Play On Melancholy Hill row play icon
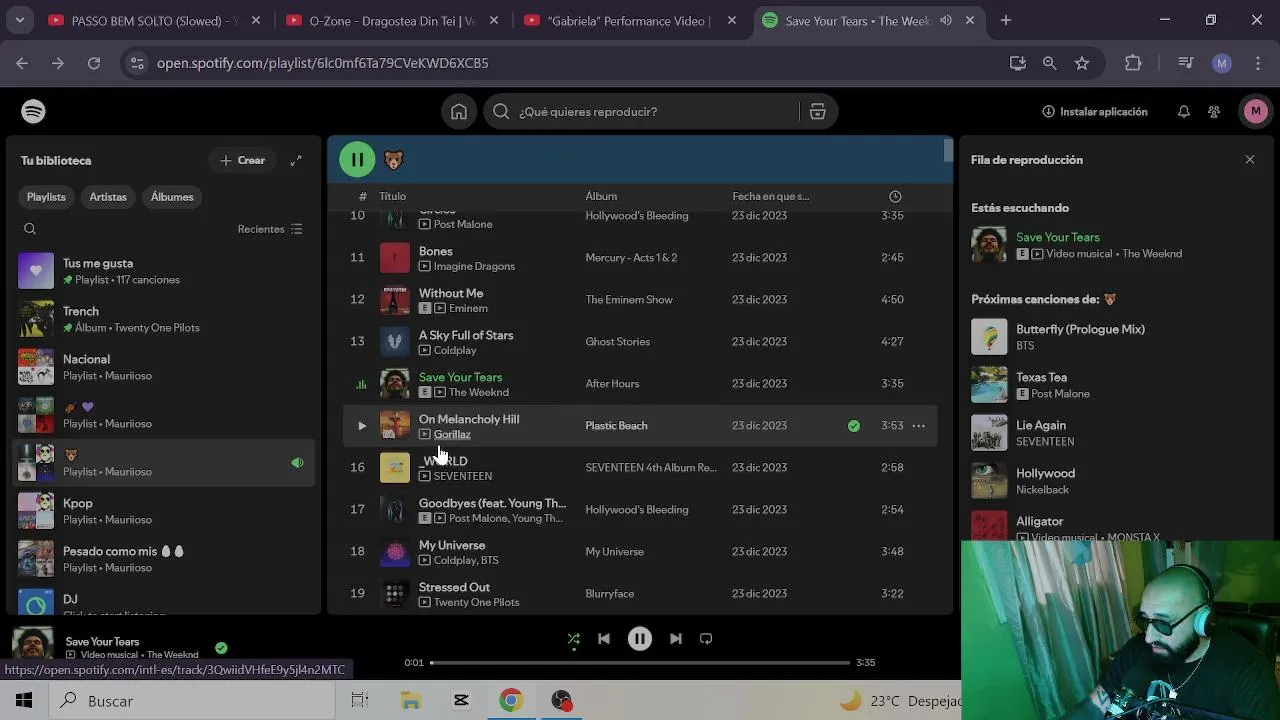The width and height of the screenshot is (1280, 720). [361, 426]
